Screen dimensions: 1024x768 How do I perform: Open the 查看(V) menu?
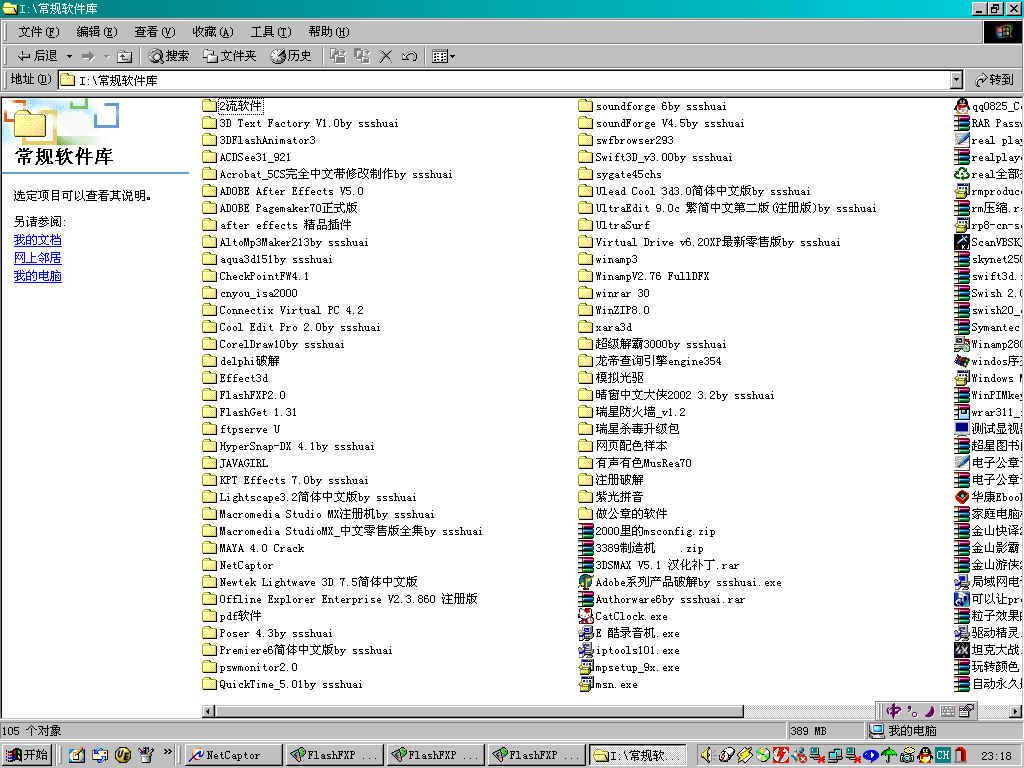[x=155, y=31]
